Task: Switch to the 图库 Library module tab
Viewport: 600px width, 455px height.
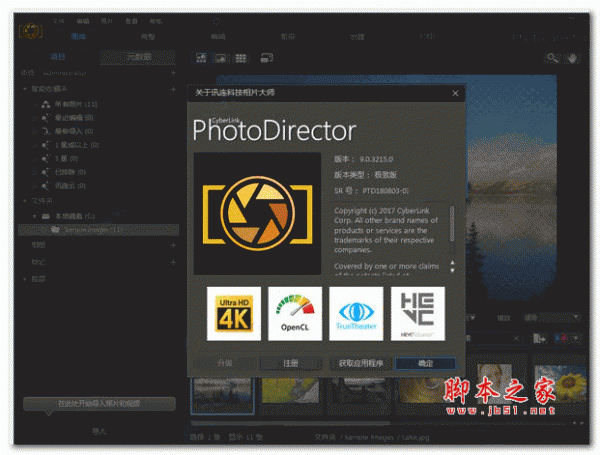Action: coord(78,37)
